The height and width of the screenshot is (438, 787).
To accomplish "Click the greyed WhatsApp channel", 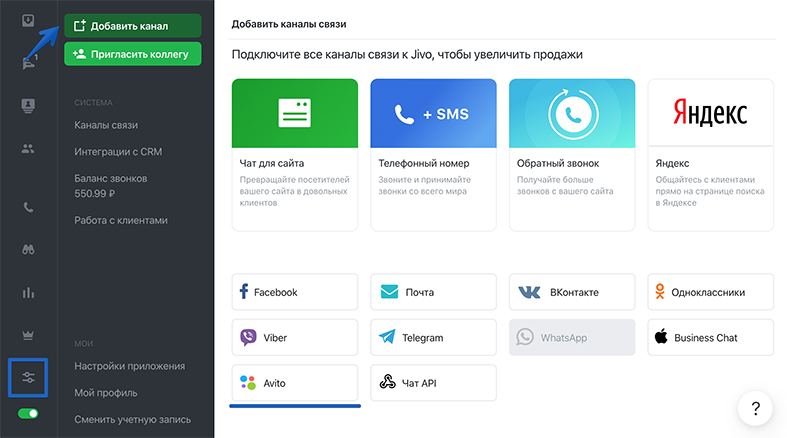I will pos(572,338).
